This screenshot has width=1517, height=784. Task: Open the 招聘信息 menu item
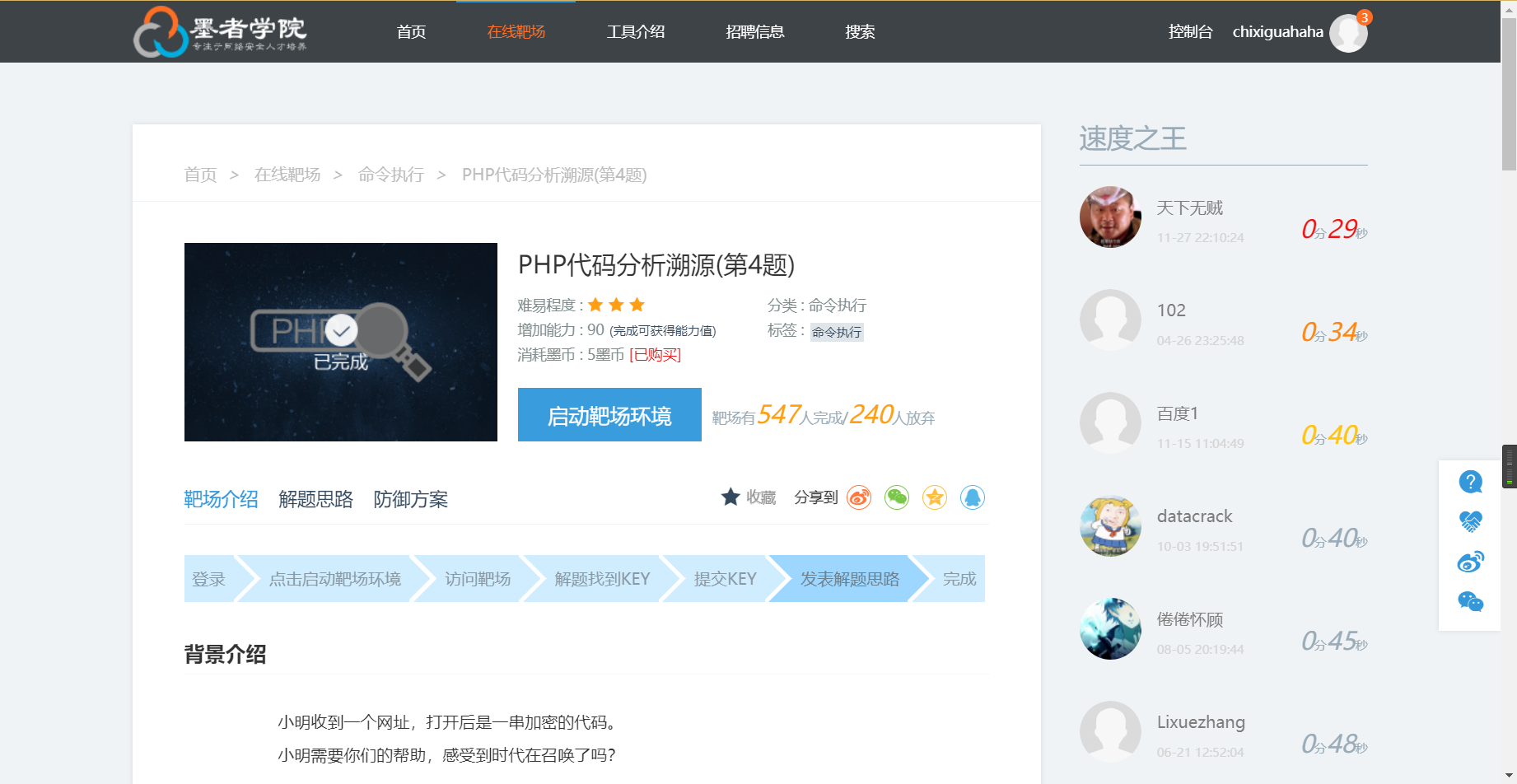(755, 32)
